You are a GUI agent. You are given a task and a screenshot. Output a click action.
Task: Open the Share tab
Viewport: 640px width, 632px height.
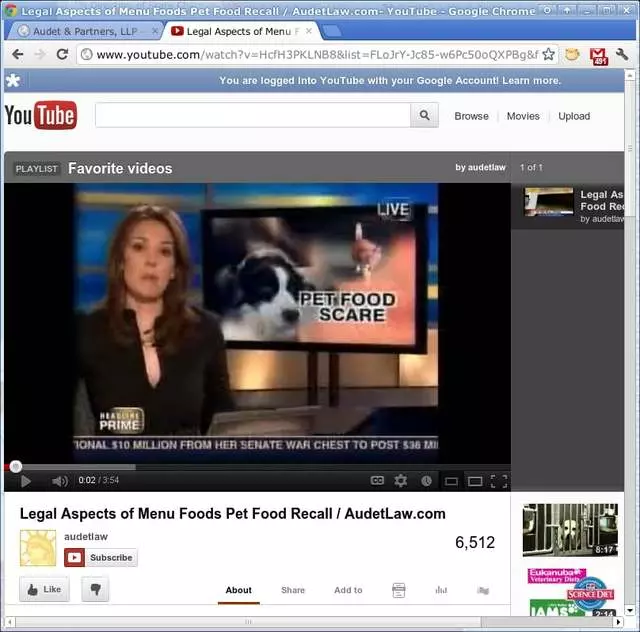[293, 590]
